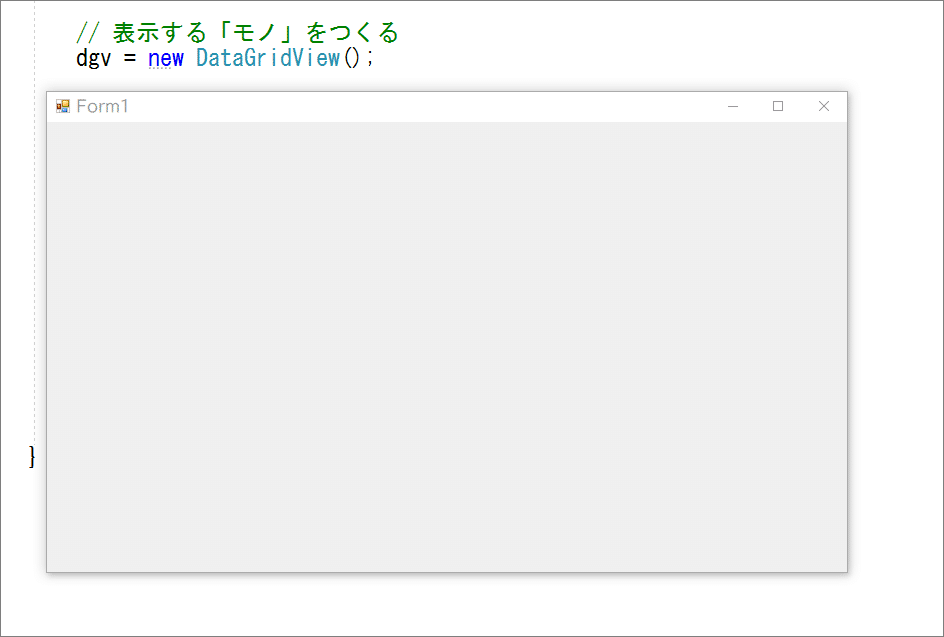
Task: Click the variable name "dgv" in the code
Action: tap(93, 58)
